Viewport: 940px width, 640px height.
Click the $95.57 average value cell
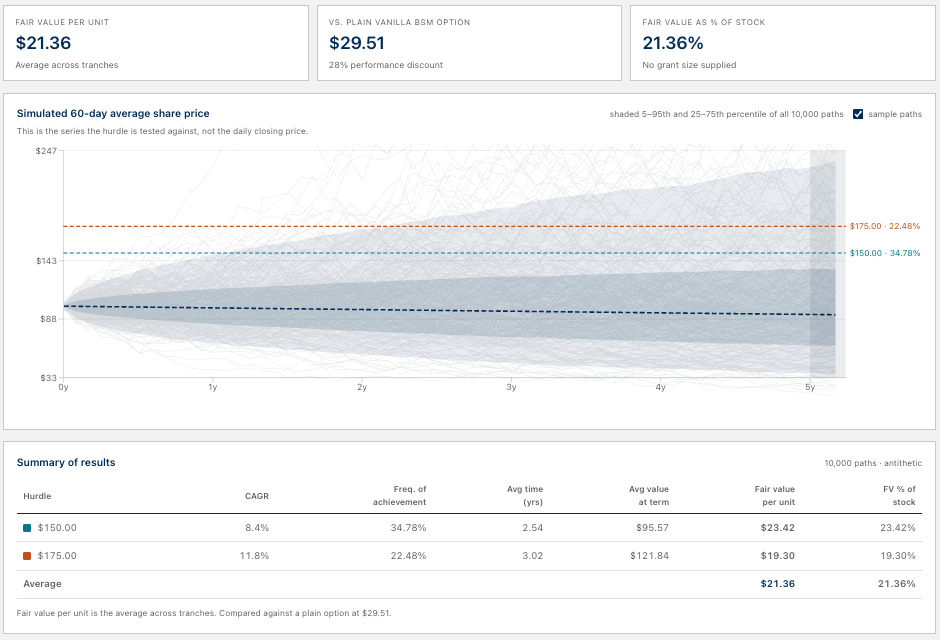point(652,528)
